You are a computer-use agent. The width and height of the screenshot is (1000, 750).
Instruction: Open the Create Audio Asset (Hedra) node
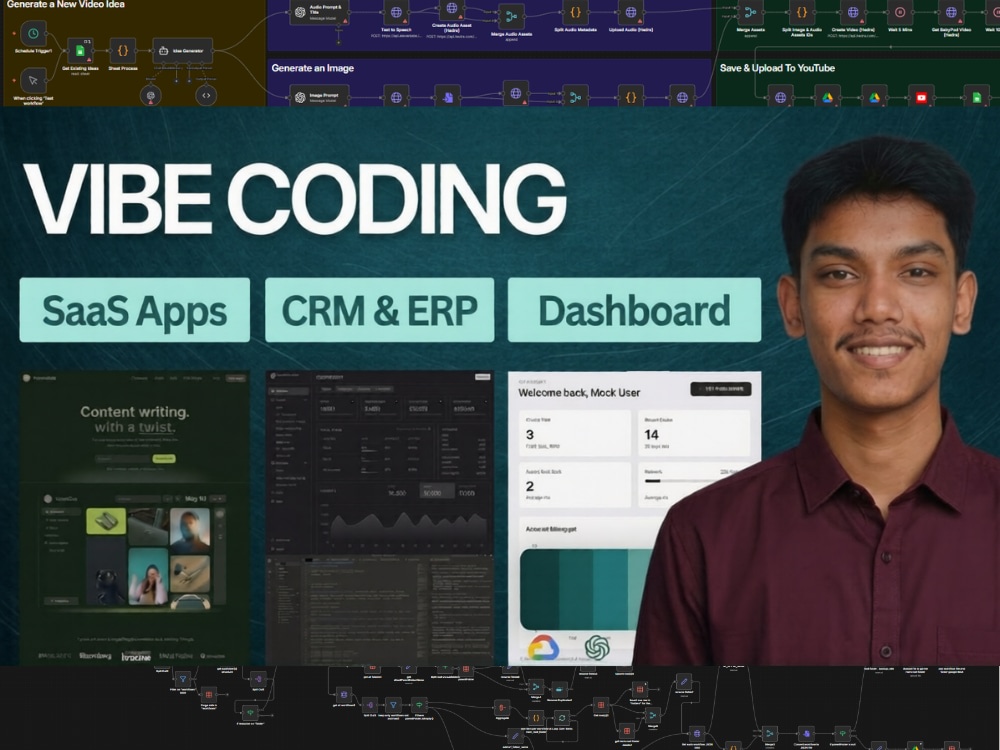pos(452,9)
